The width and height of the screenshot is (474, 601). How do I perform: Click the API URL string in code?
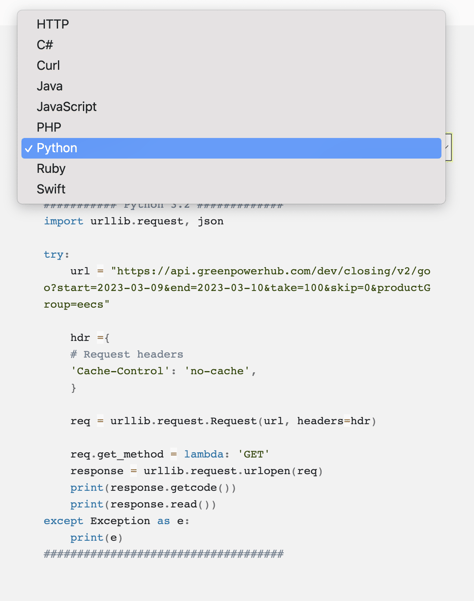237,288
